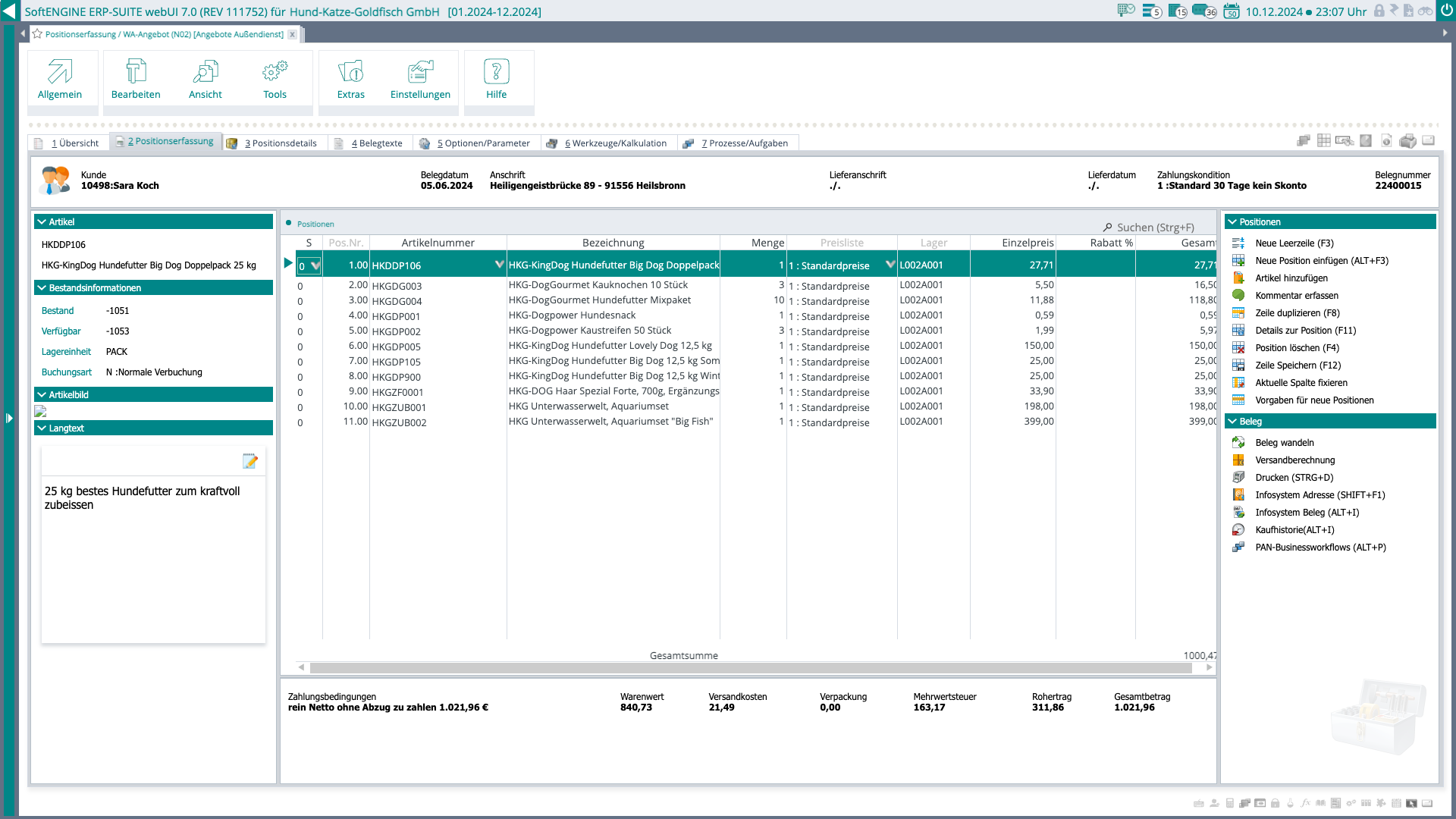This screenshot has height=819, width=1456.
Task: Collapse the Artikelbild section header
Action: [42, 395]
